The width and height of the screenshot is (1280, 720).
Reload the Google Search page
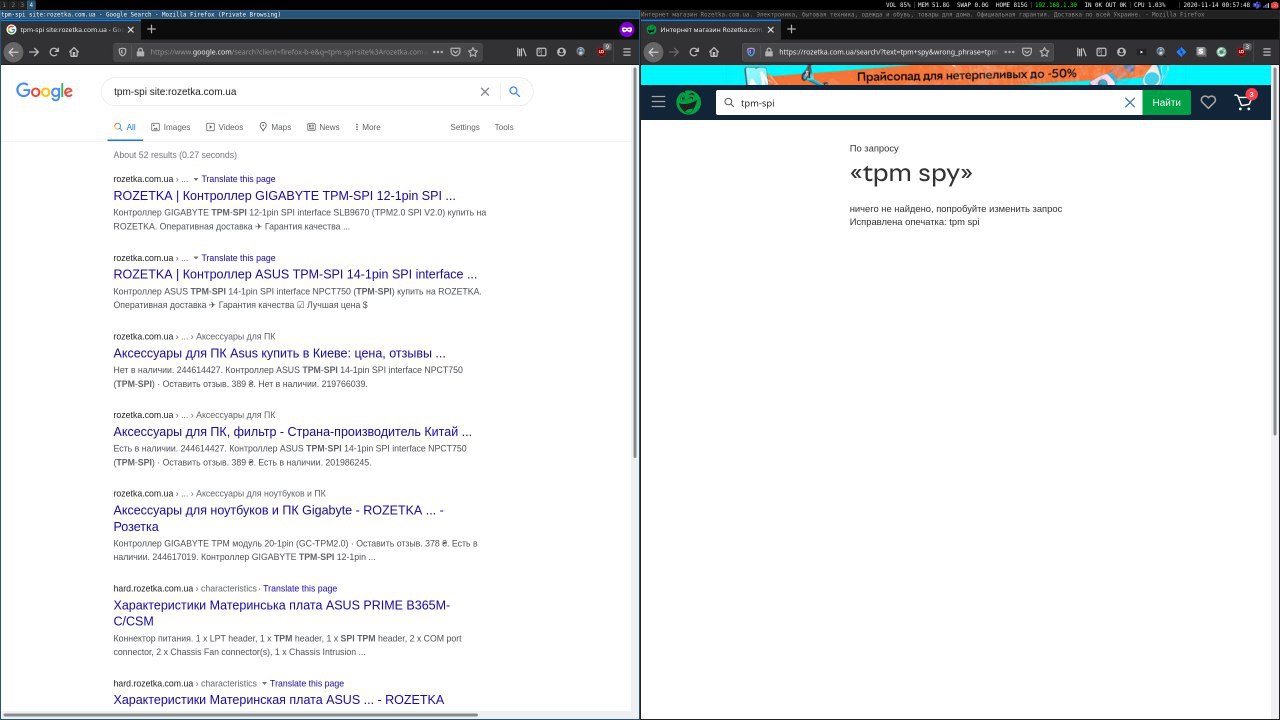pos(54,52)
